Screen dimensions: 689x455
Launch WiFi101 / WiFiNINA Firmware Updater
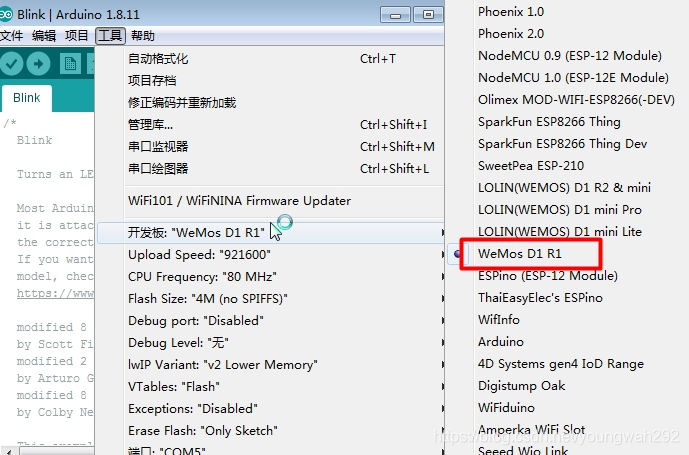[270, 200]
